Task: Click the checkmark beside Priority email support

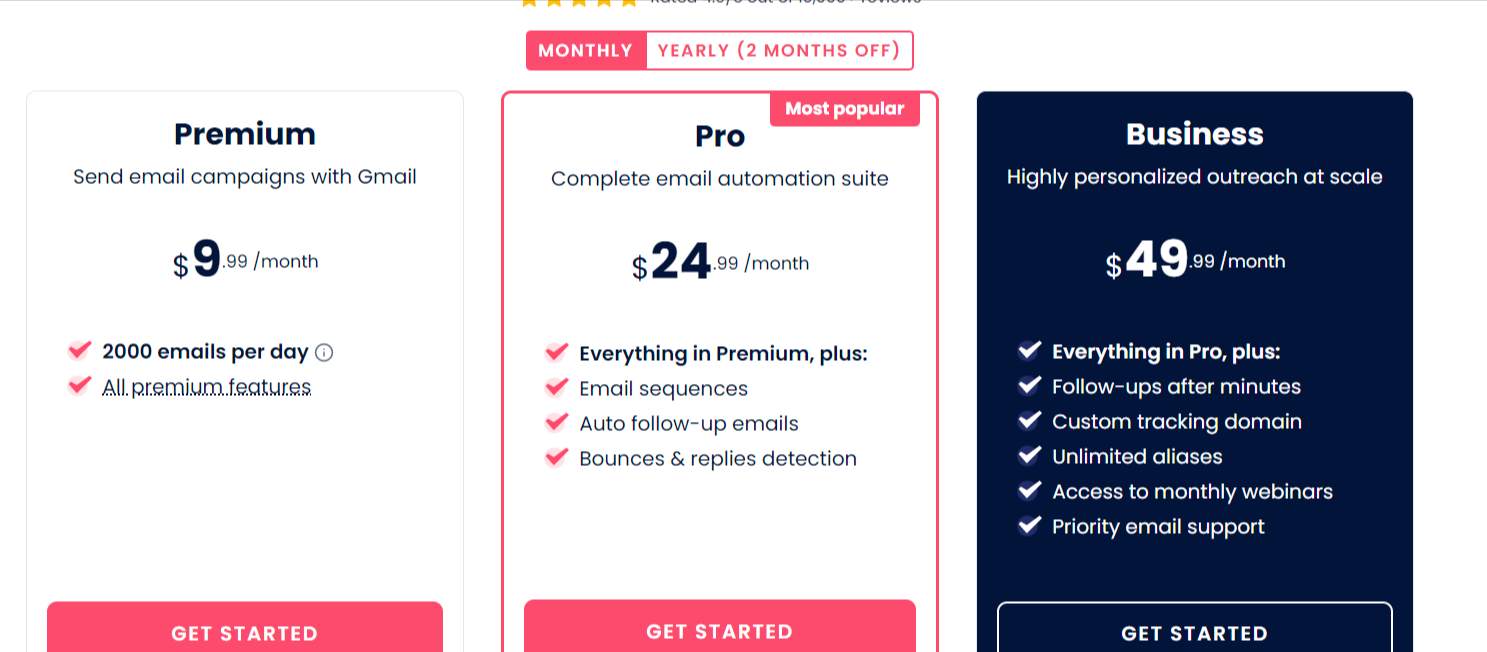Action: click(x=1029, y=525)
